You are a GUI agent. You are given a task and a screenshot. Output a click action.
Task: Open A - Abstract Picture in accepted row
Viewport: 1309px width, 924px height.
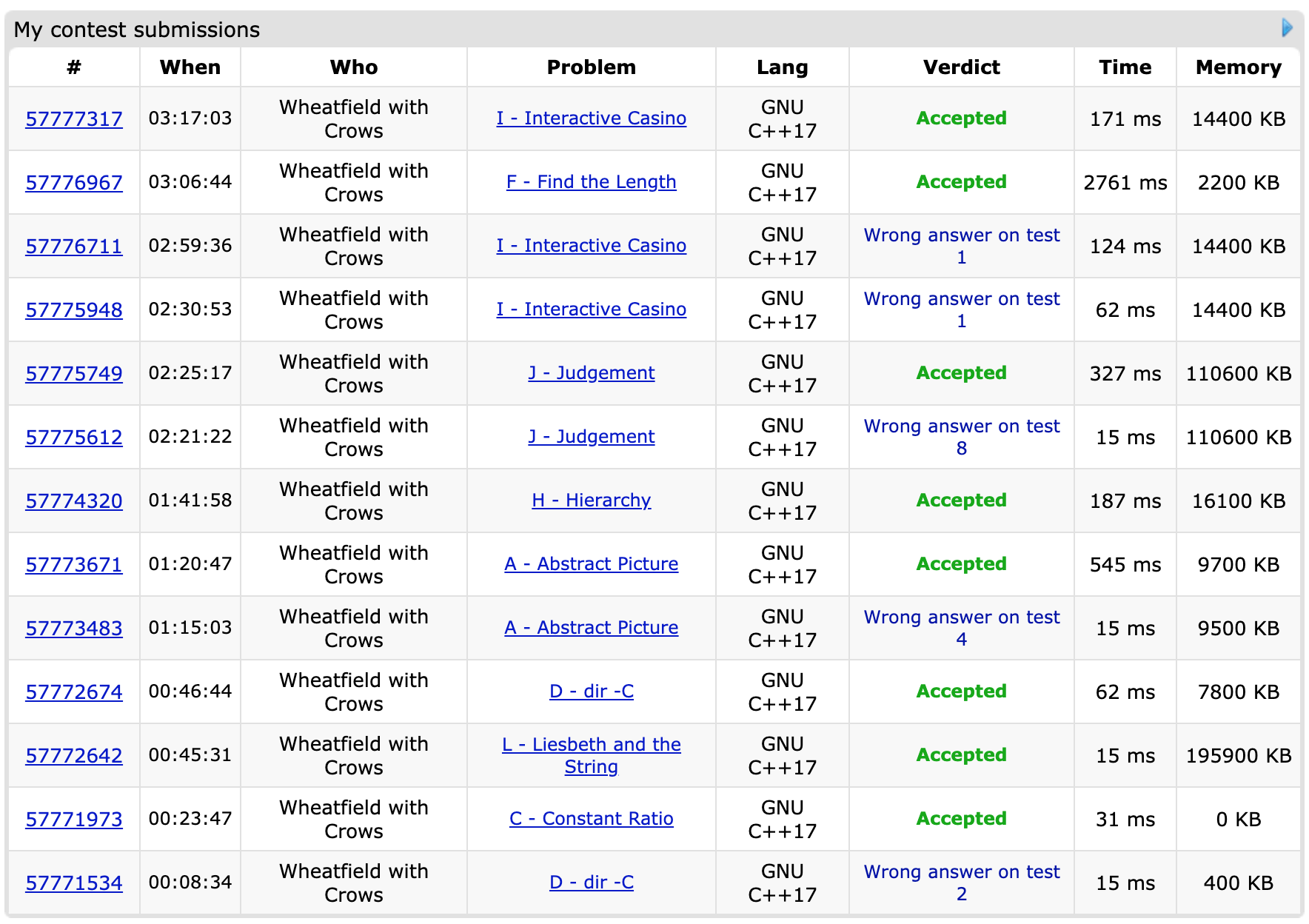(591, 564)
